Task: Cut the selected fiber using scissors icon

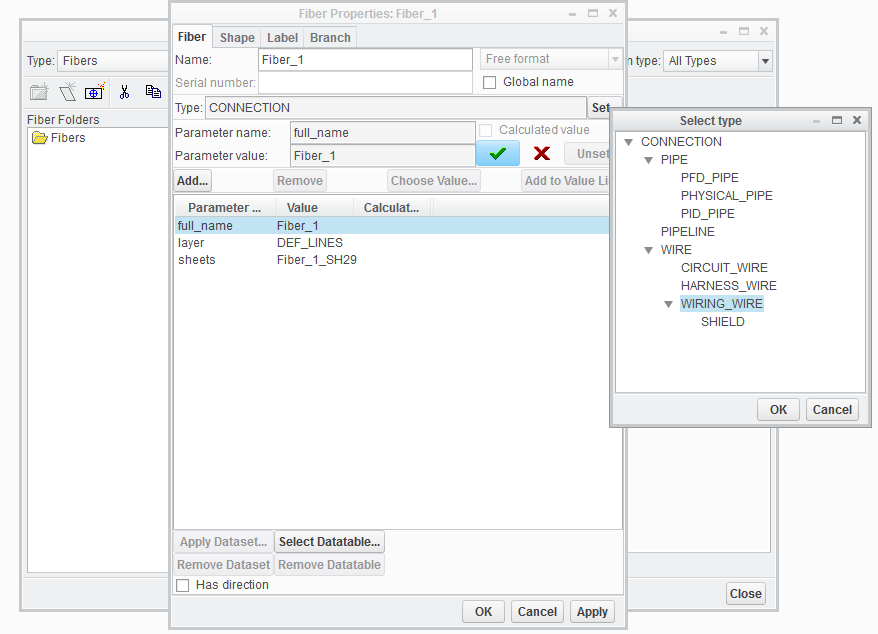Action: coord(124,92)
